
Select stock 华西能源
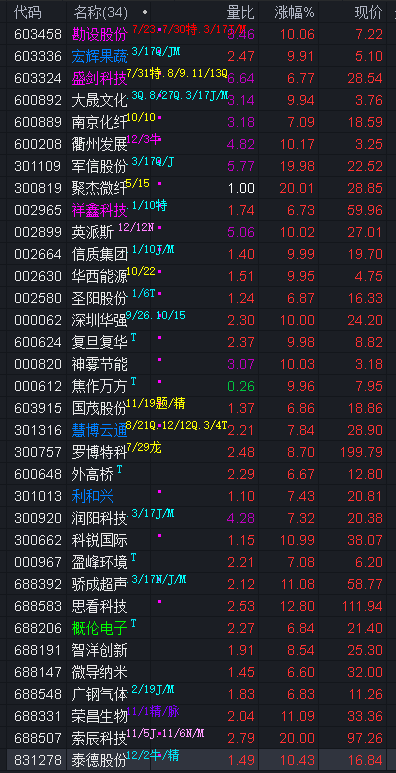[x=100, y=276]
